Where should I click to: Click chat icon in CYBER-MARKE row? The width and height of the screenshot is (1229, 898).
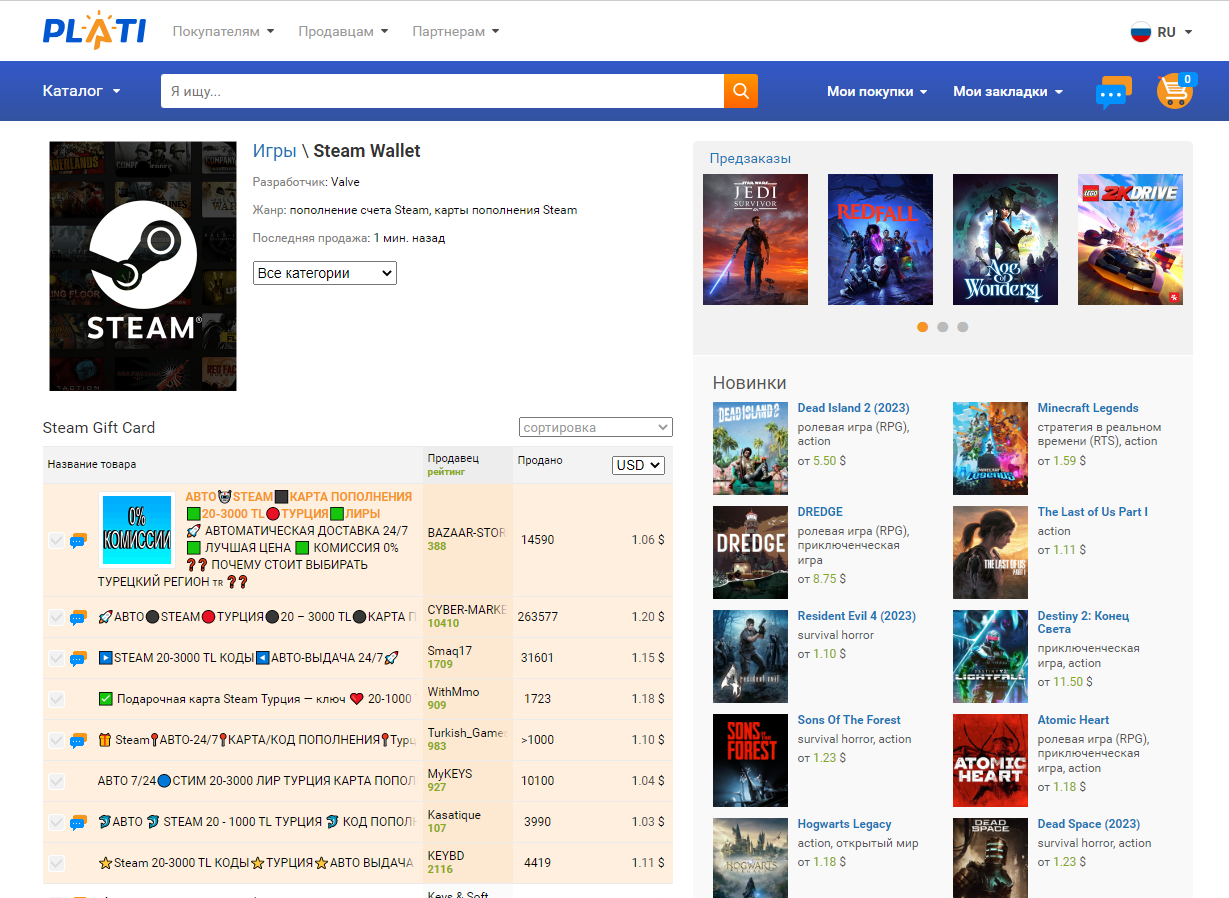tap(78, 618)
